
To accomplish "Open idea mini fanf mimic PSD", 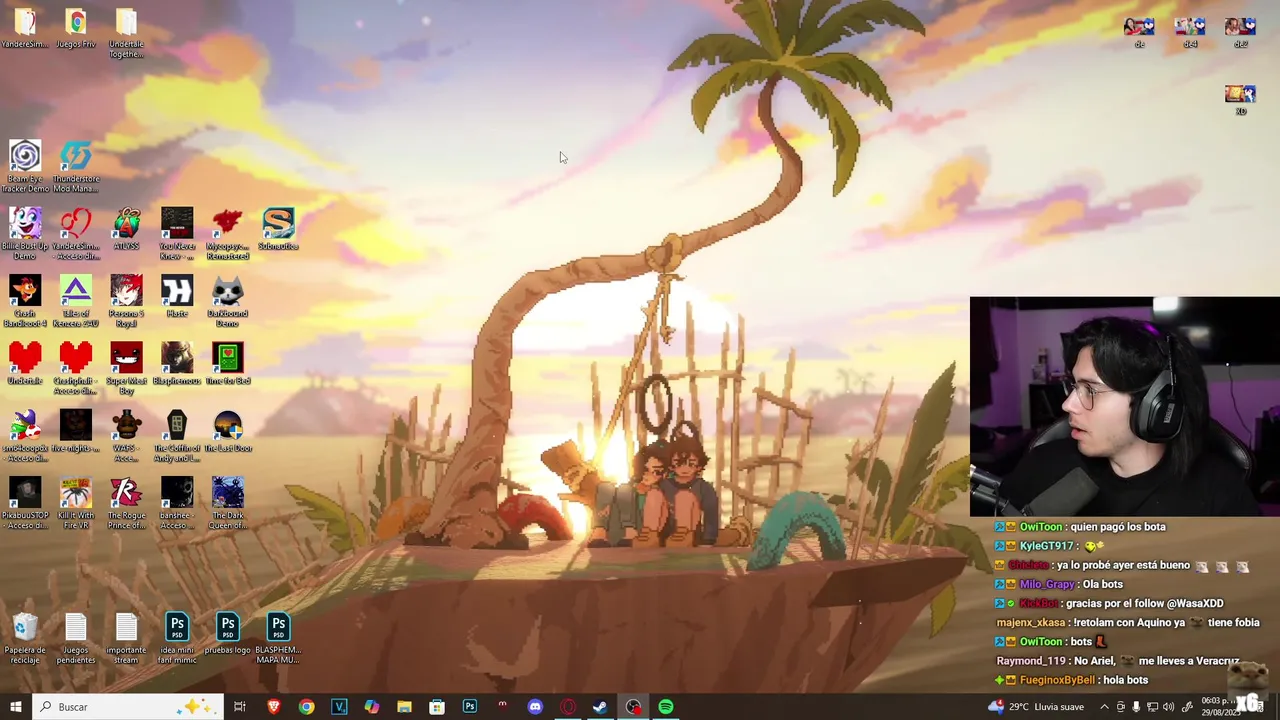I will click(177, 639).
